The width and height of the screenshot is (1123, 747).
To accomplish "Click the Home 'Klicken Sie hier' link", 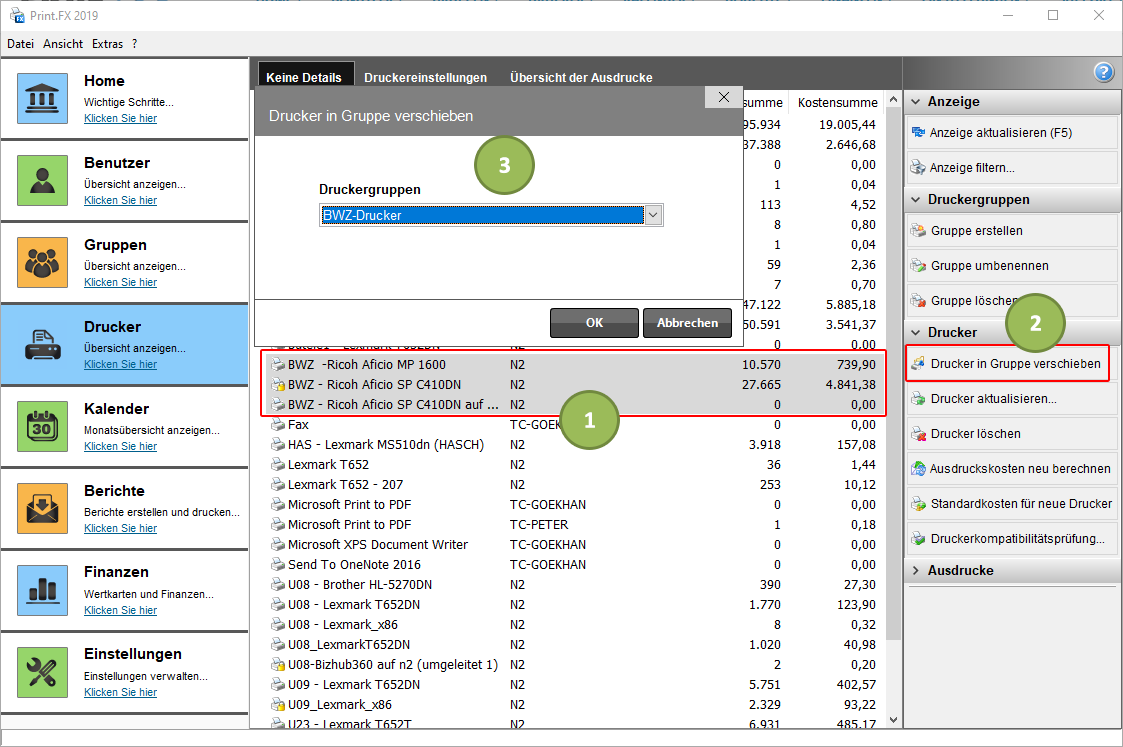I will pos(120,118).
